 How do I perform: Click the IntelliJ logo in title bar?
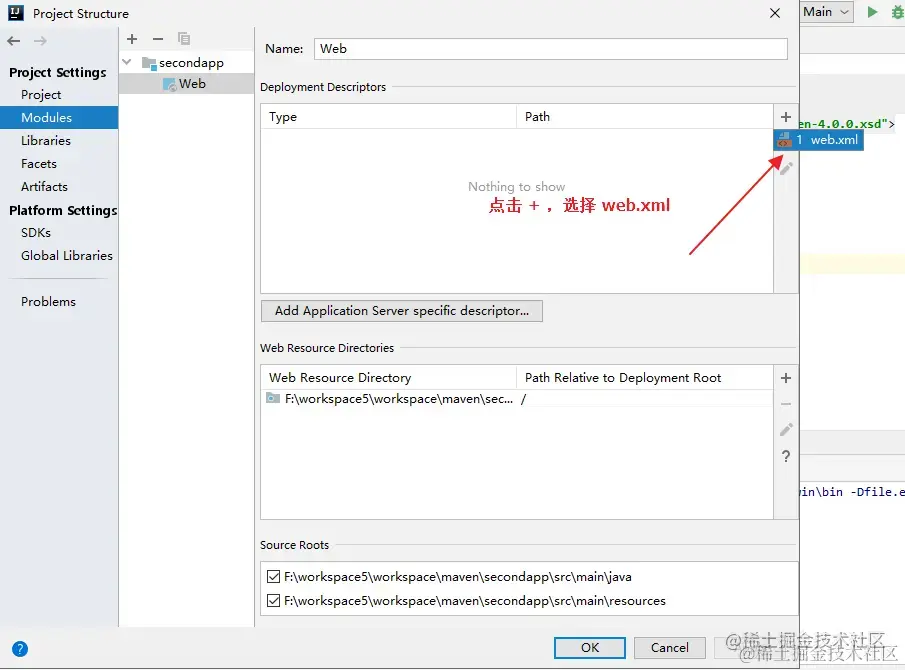[x=16, y=13]
